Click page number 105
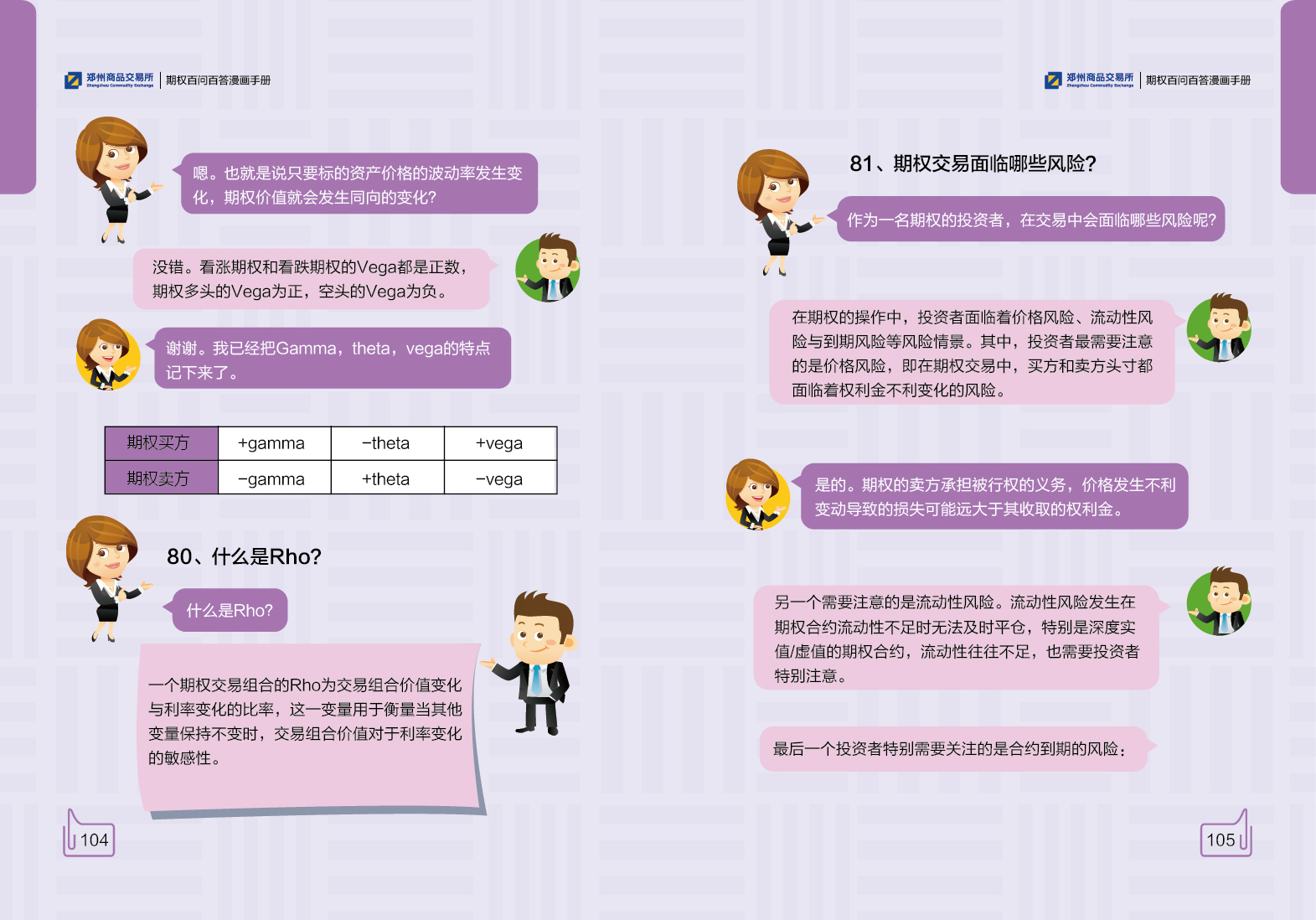The image size is (1316, 920). [1221, 840]
